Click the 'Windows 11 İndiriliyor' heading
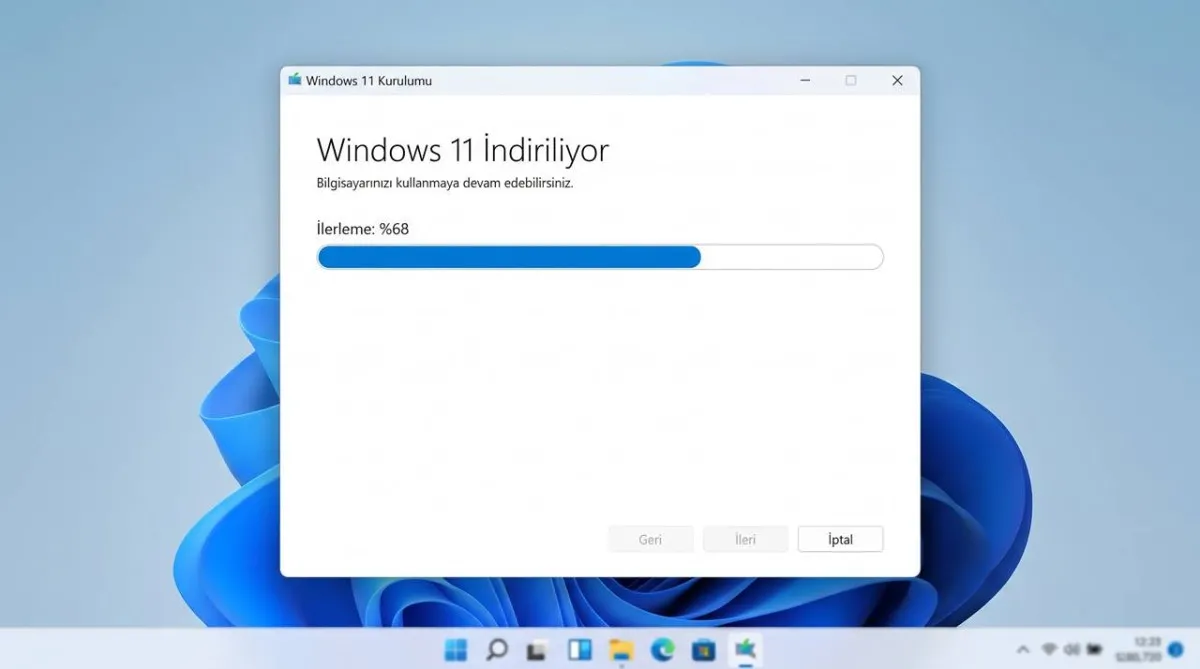This screenshot has height=669, width=1200. tap(462, 150)
